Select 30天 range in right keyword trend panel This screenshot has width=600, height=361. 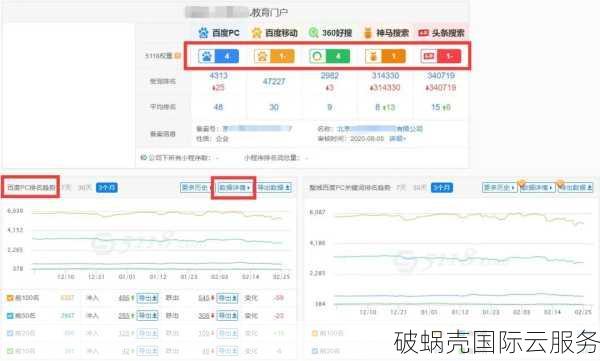(419, 188)
